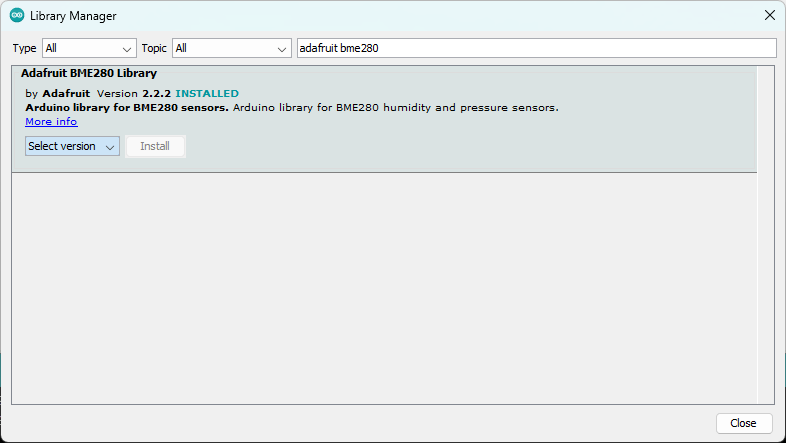Viewport: 786px width, 443px height.
Task: Click the Library Manager title bar text
Action: [73, 16]
